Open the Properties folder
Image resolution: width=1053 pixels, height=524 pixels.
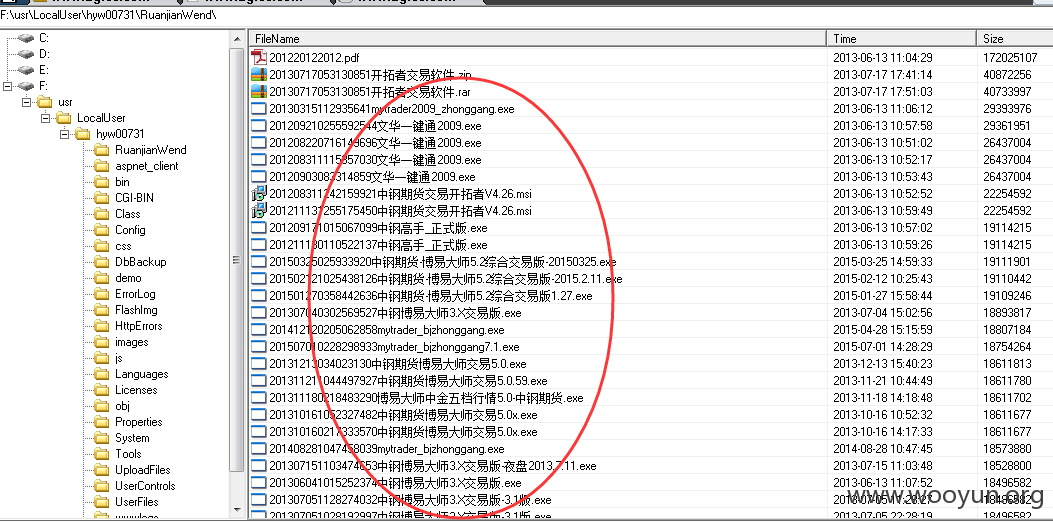coord(138,422)
